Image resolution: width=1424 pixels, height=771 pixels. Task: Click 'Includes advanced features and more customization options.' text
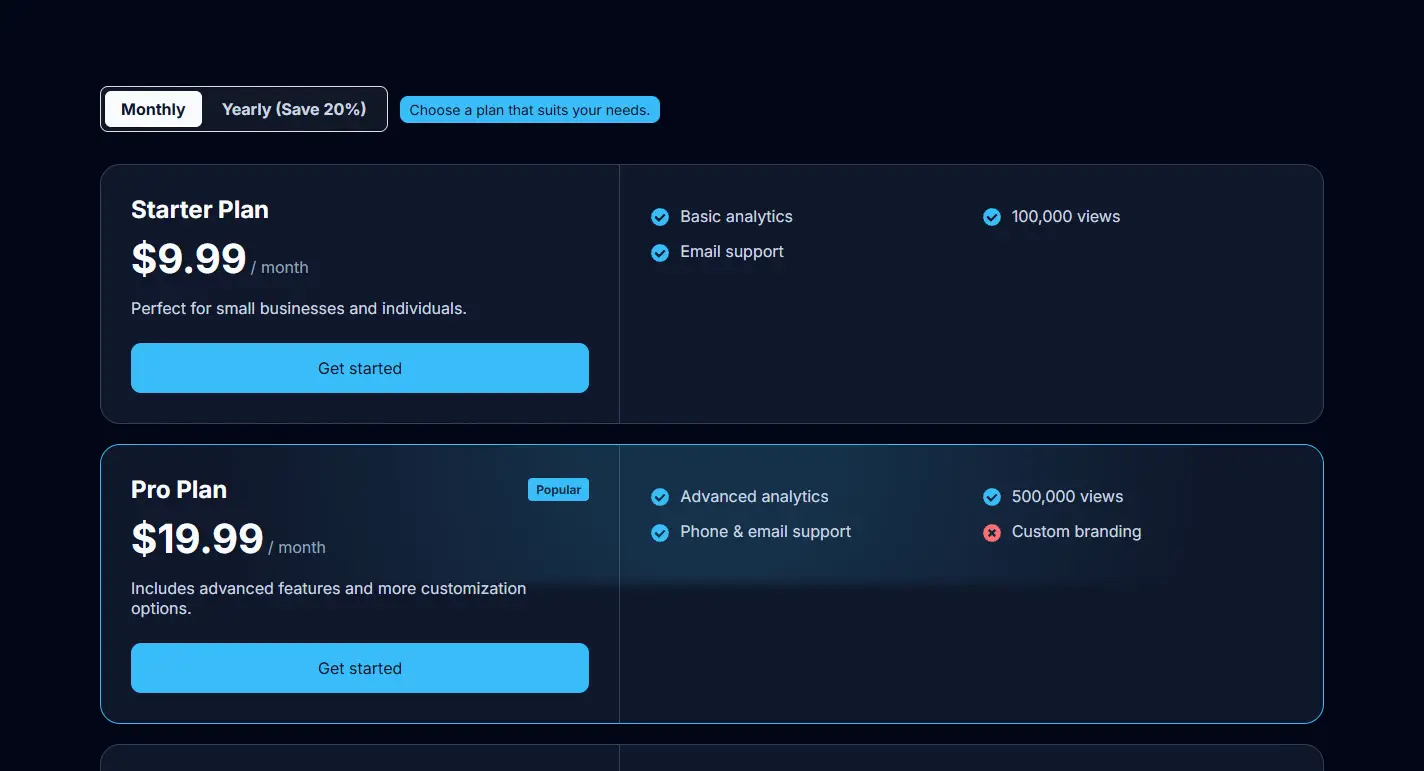(x=329, y=598)
